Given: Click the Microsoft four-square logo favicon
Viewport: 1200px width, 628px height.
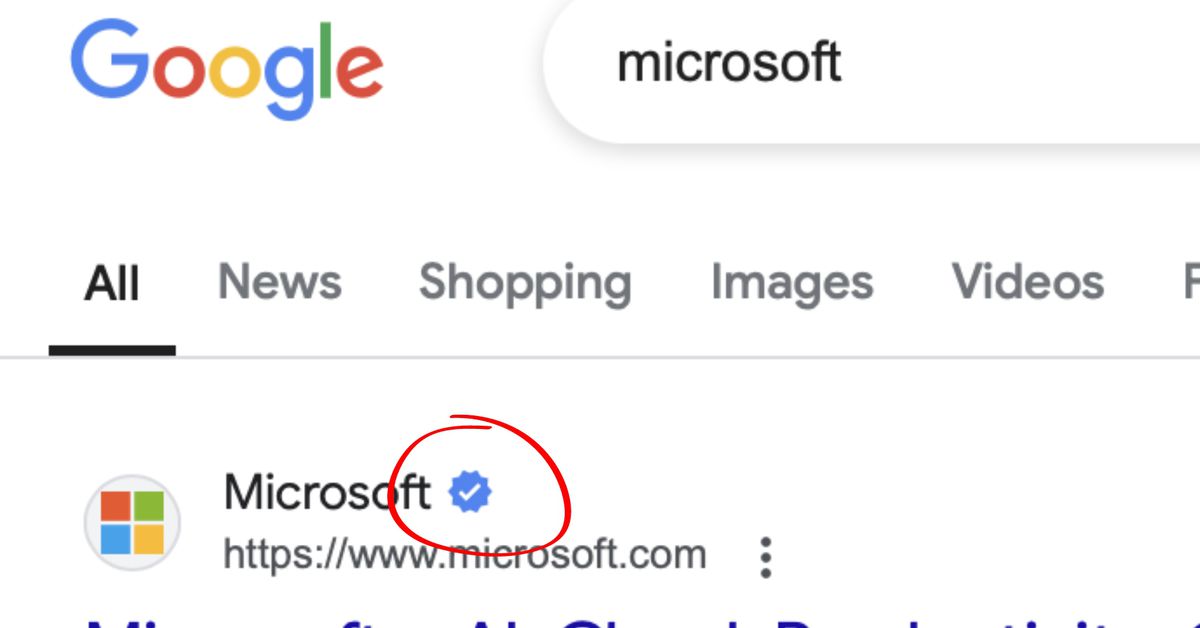Looking at the screenshot, I should 132,522.
